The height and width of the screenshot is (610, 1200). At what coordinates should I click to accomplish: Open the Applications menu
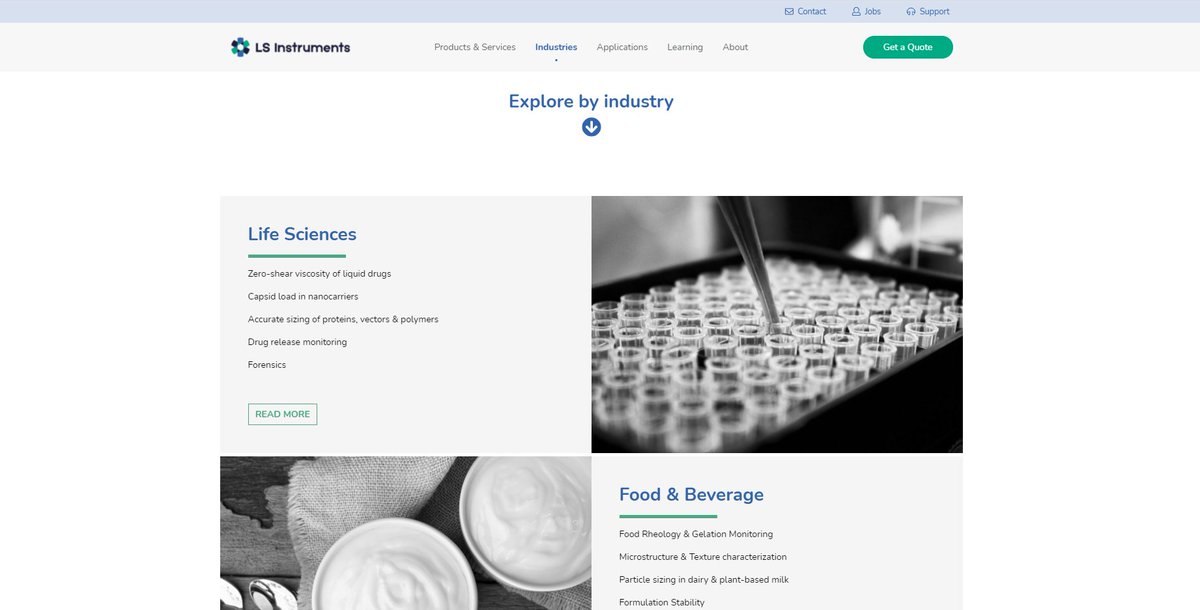622,47
